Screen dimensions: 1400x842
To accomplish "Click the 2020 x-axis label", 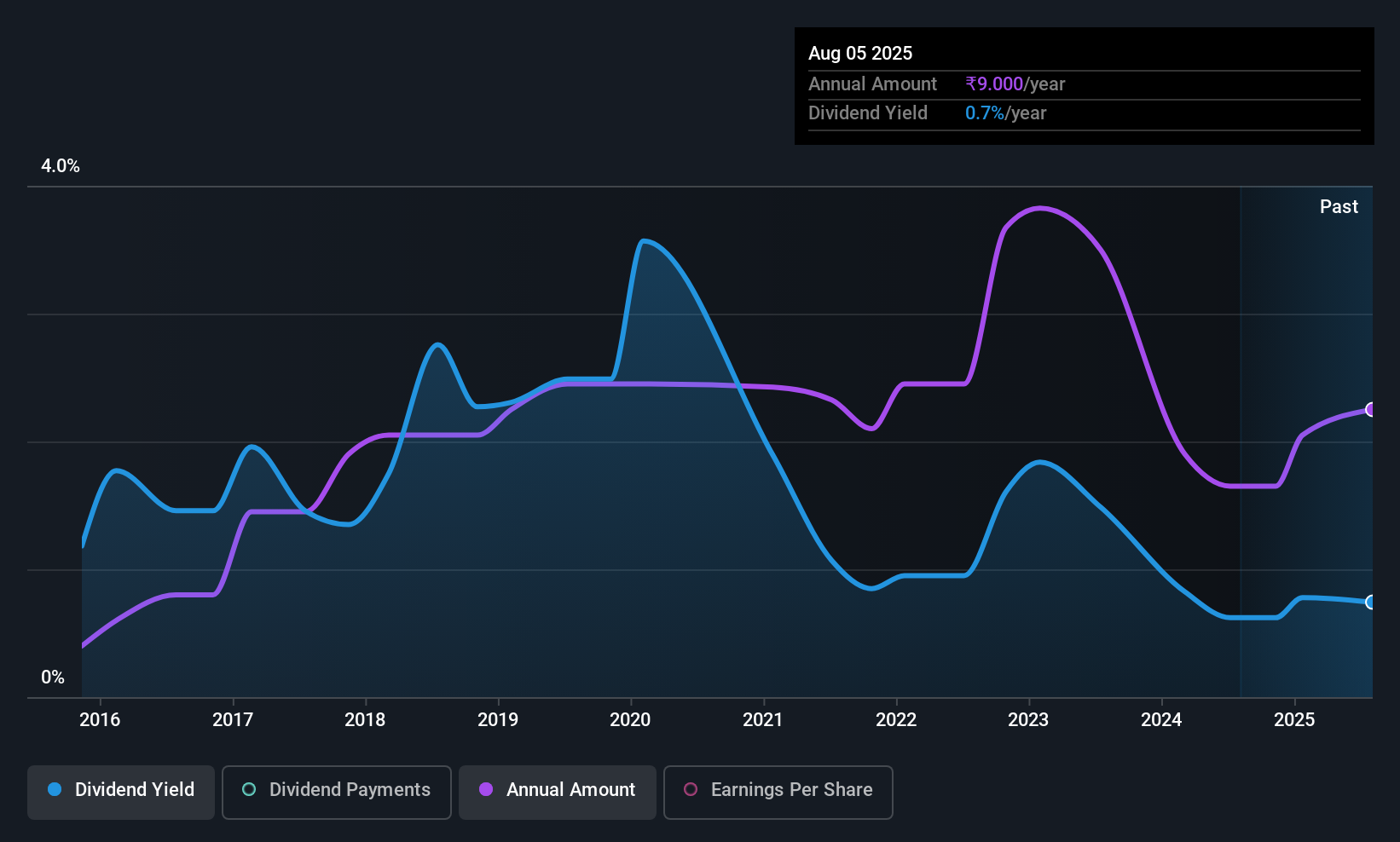I will (630, 720).
